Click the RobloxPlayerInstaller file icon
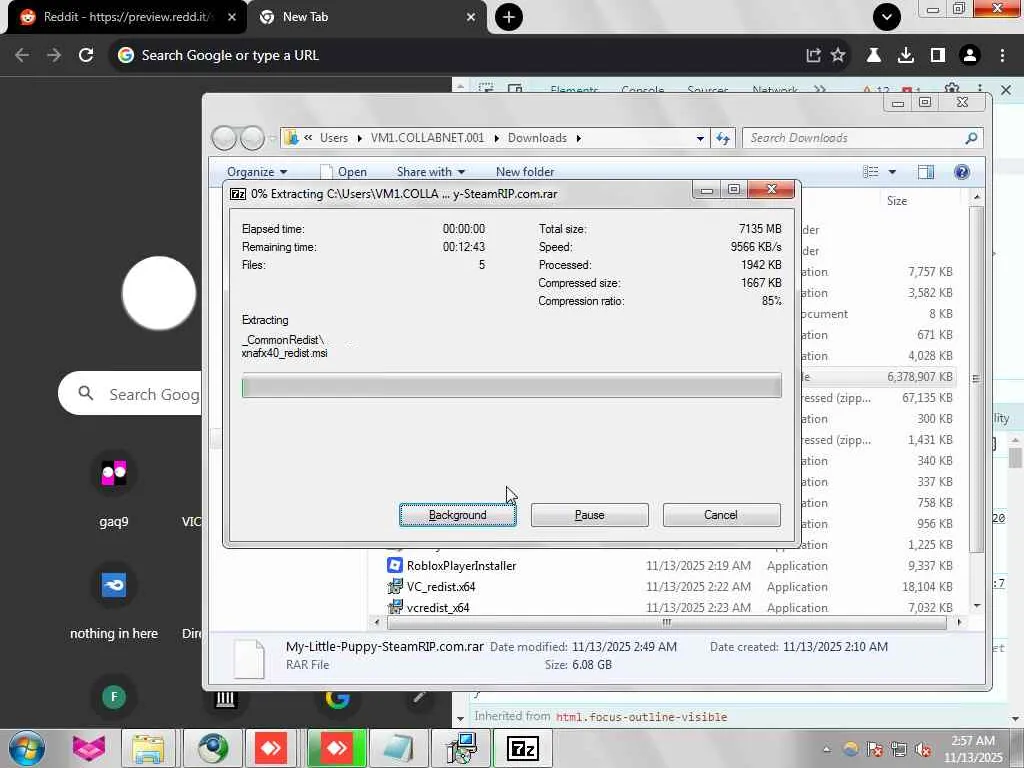Viewport: 1024px width, 768px height. [x=394, y=565]
